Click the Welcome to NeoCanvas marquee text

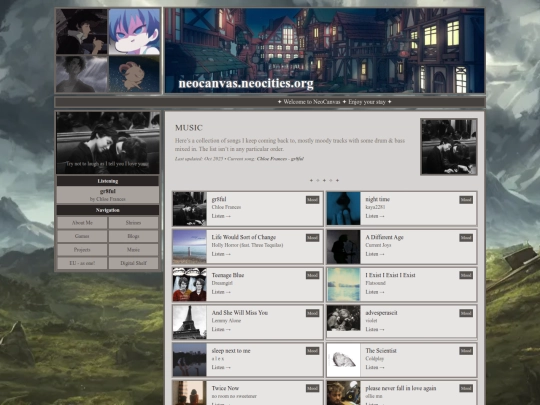[x=334, y=102]
